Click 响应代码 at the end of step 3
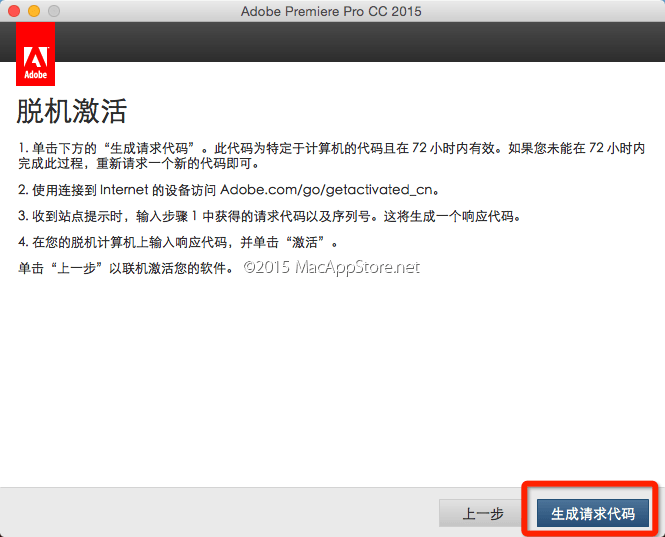The image size is (665, 537). [x=493, y=216]
